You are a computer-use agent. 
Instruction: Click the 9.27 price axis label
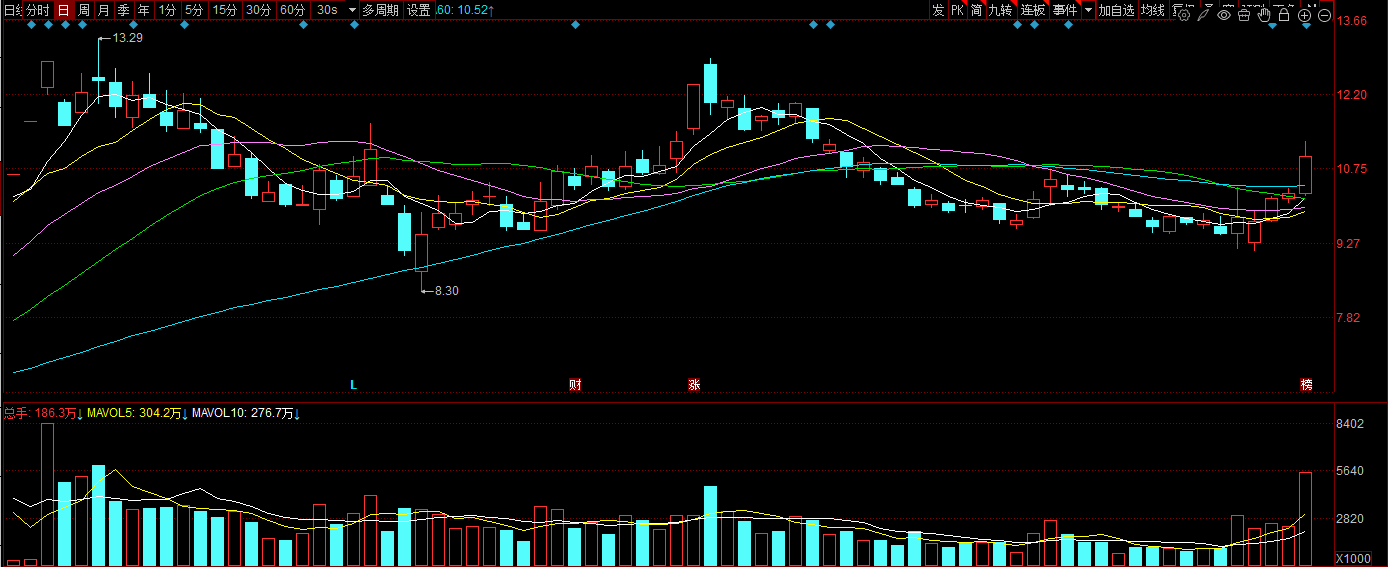pos(1350,243)
